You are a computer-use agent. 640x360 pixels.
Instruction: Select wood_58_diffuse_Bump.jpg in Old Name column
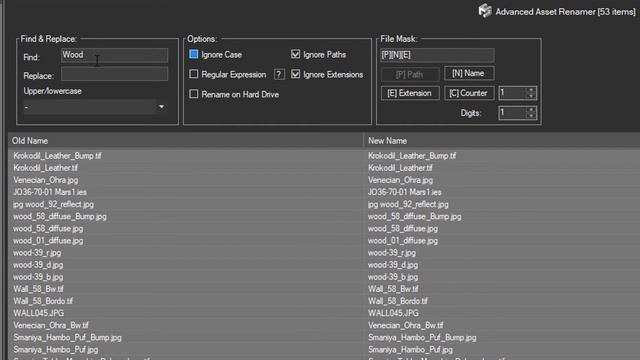click(60, 216)
